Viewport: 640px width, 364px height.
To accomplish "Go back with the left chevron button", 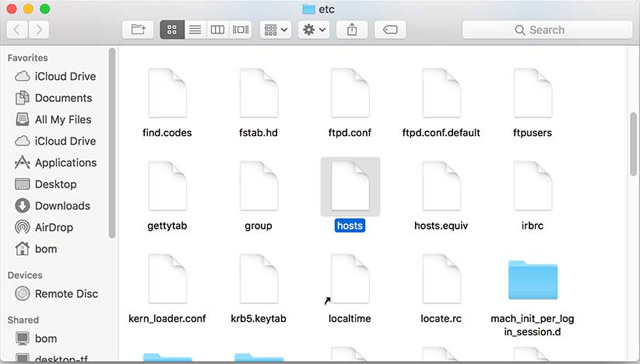I will 17,30.
